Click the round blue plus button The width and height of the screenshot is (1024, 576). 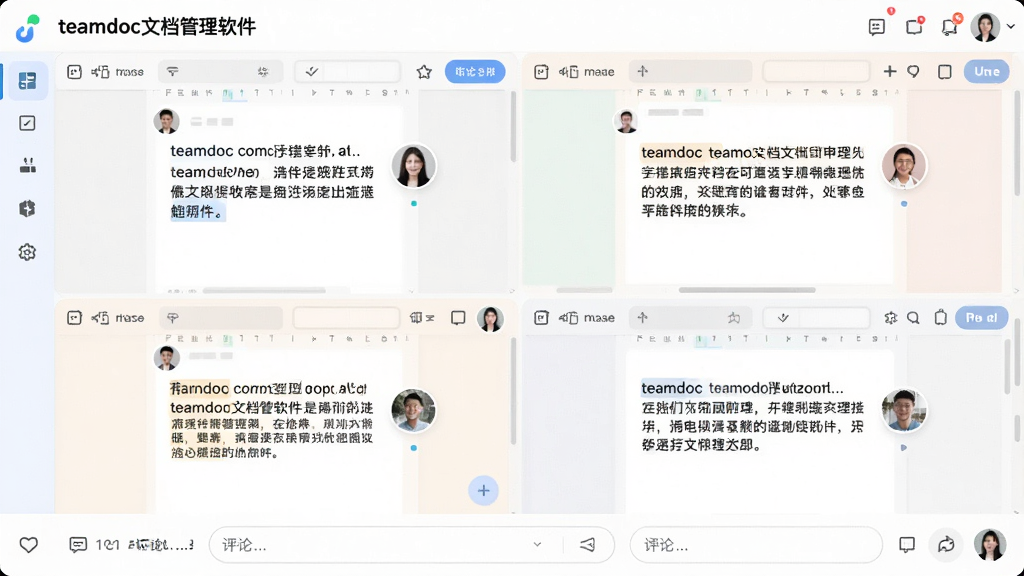point(483,490)
